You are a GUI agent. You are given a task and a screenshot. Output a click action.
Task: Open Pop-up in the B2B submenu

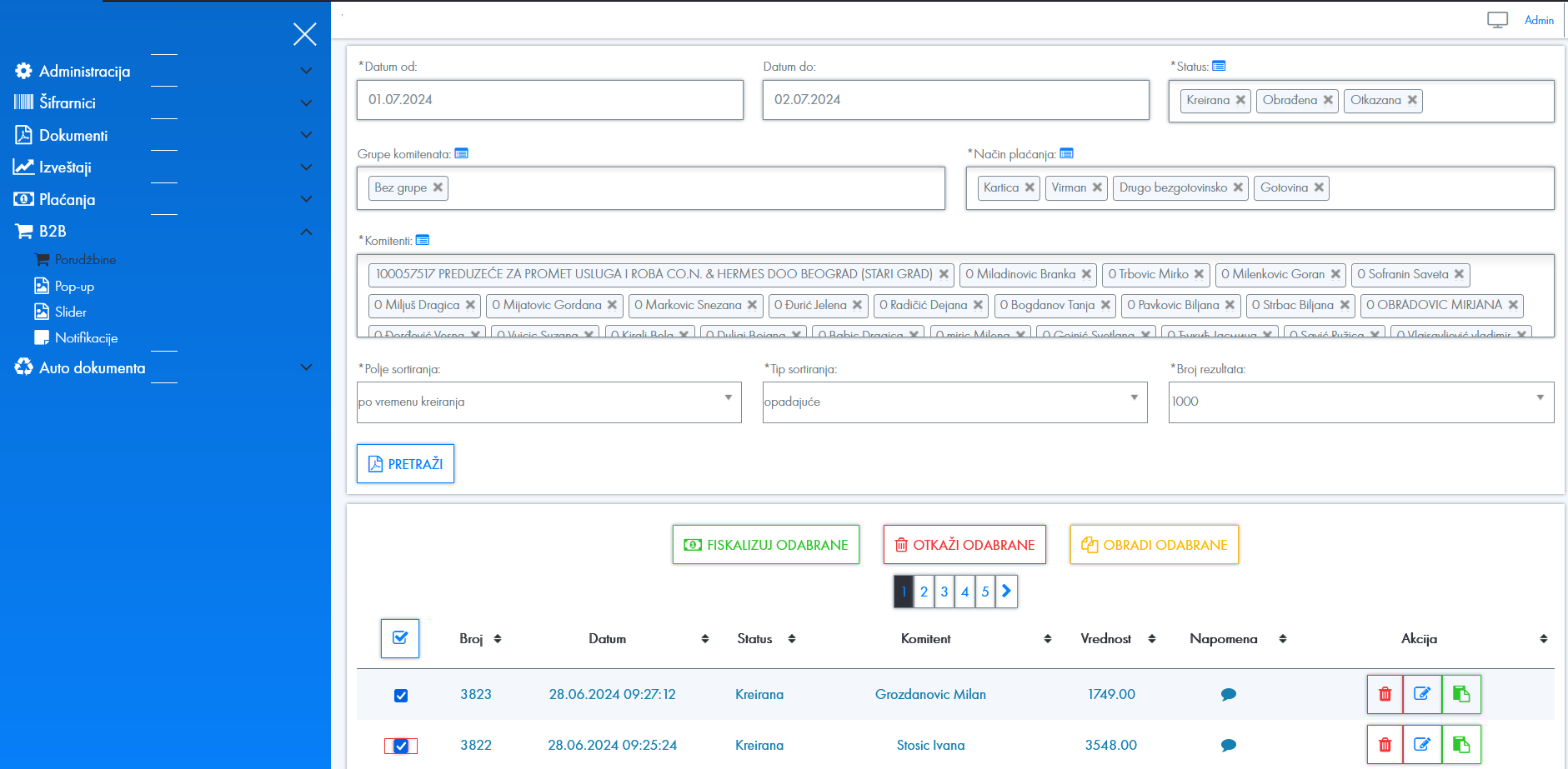[x=64, y=286]
